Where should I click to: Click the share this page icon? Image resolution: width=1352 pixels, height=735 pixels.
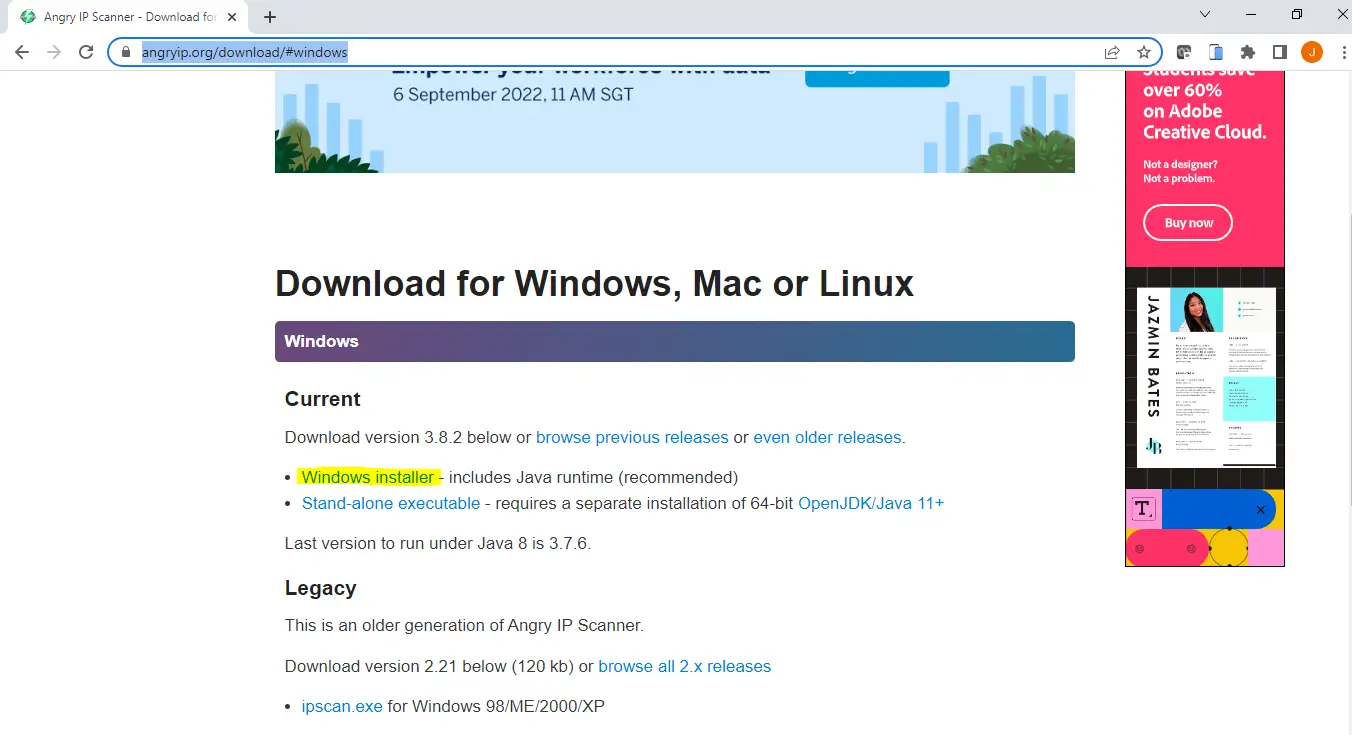1112,52
